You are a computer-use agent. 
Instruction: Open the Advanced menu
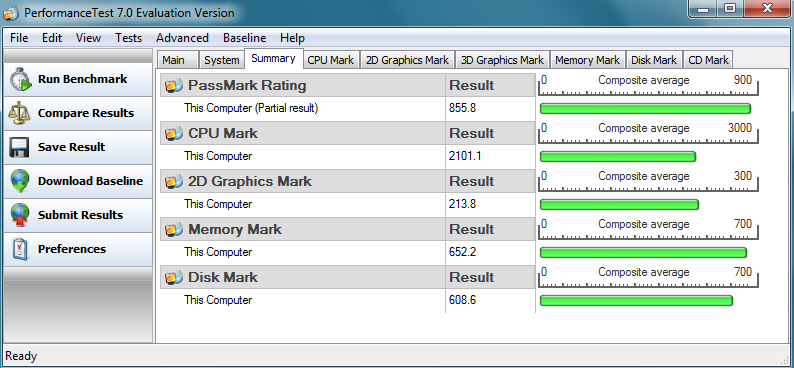pyautogui.click(x=182, y=38)
